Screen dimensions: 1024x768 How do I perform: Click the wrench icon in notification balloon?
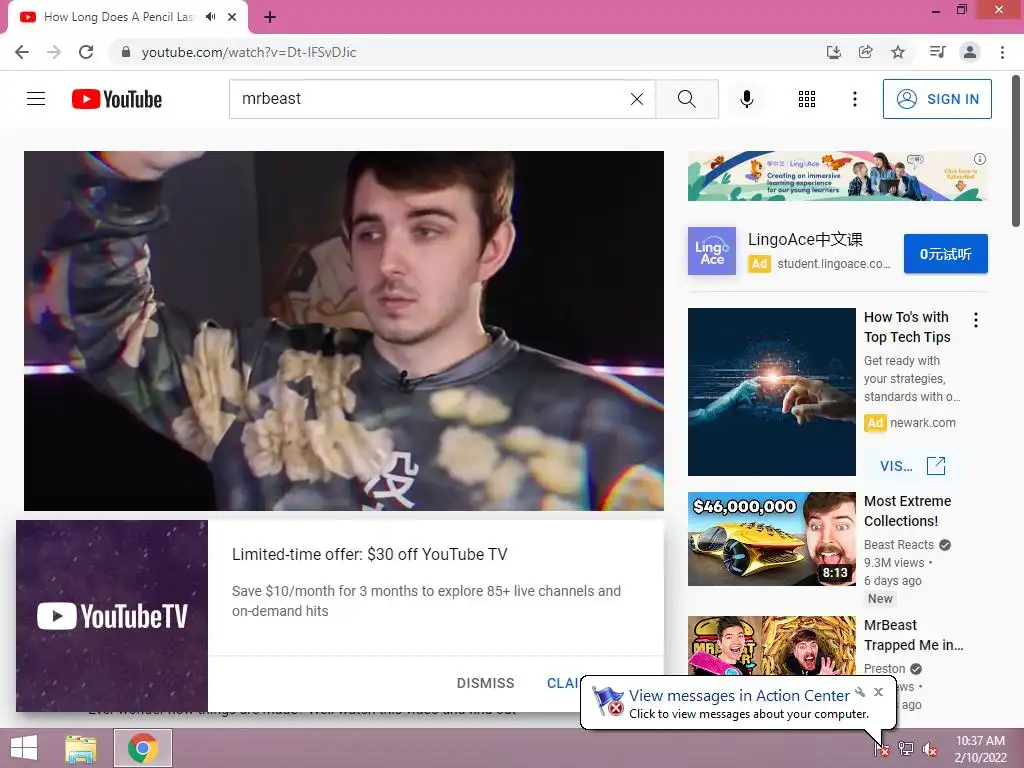coord(860,692)
